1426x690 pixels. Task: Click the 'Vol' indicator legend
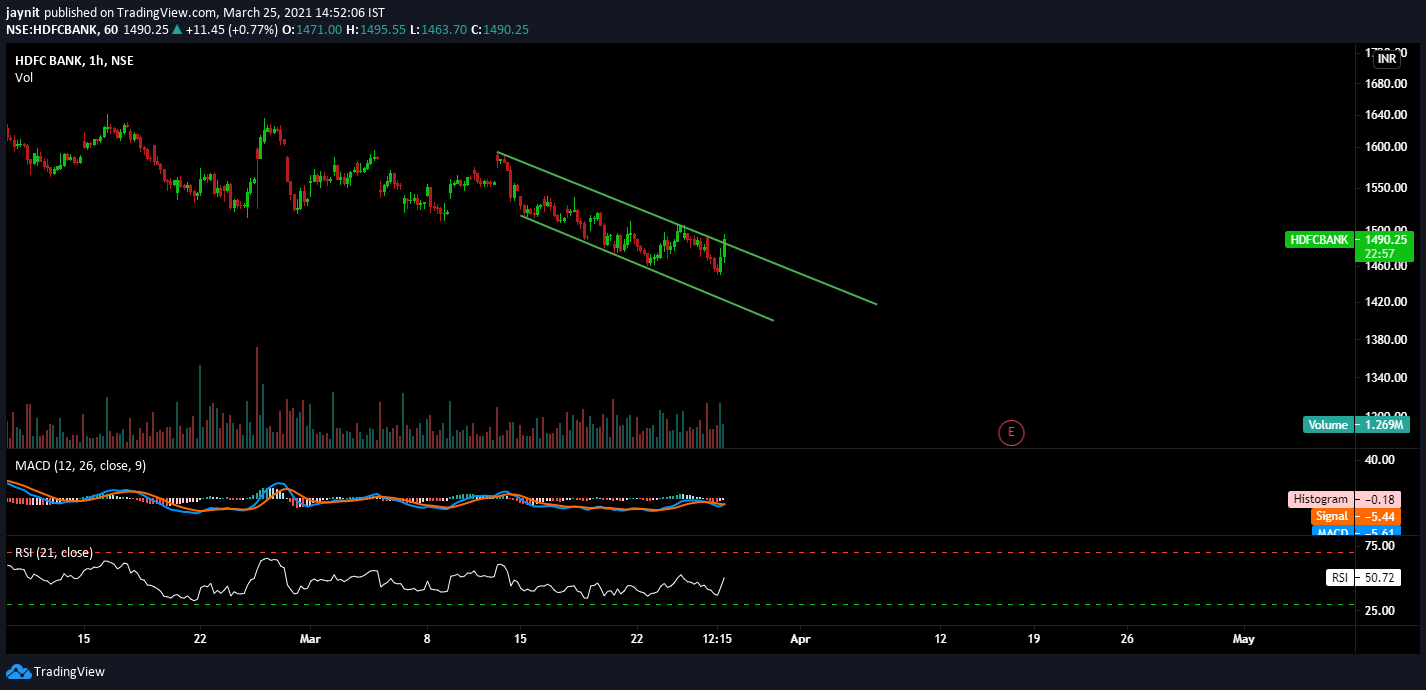[x=24, y=78]
